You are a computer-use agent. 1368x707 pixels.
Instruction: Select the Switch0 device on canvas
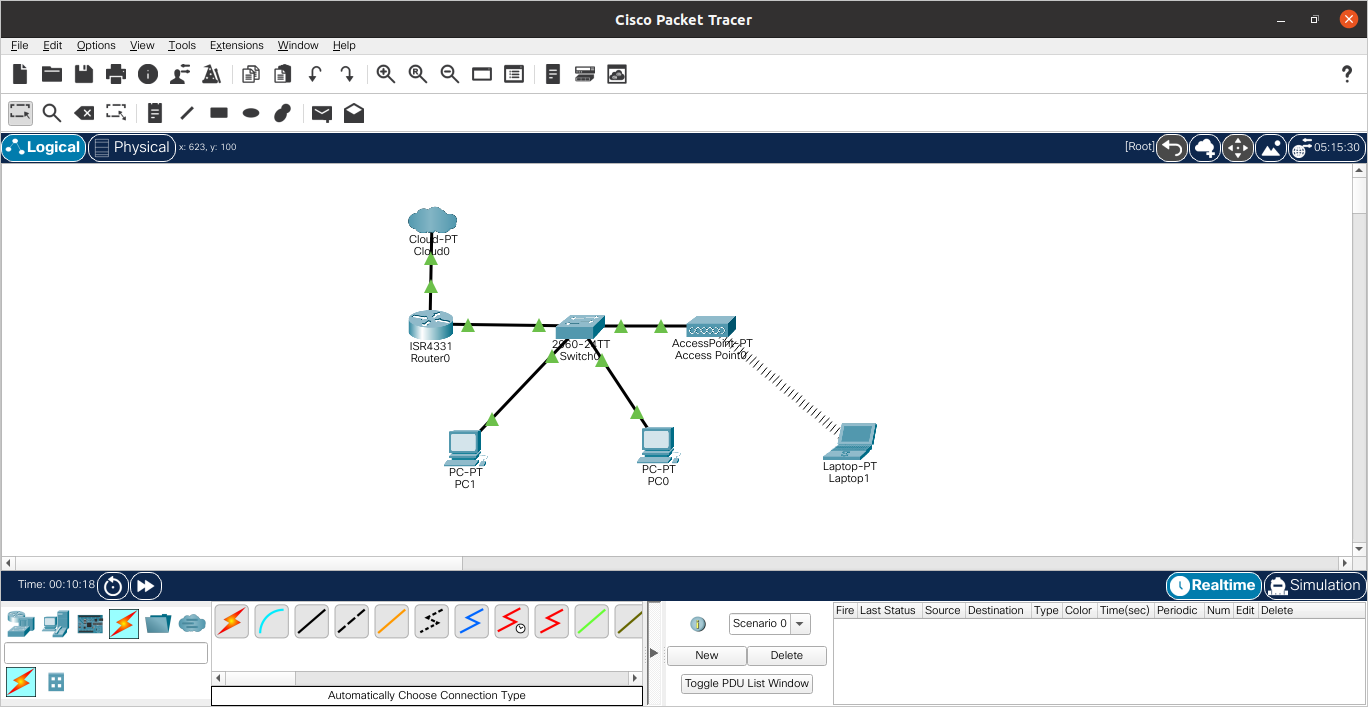(580, 327)
